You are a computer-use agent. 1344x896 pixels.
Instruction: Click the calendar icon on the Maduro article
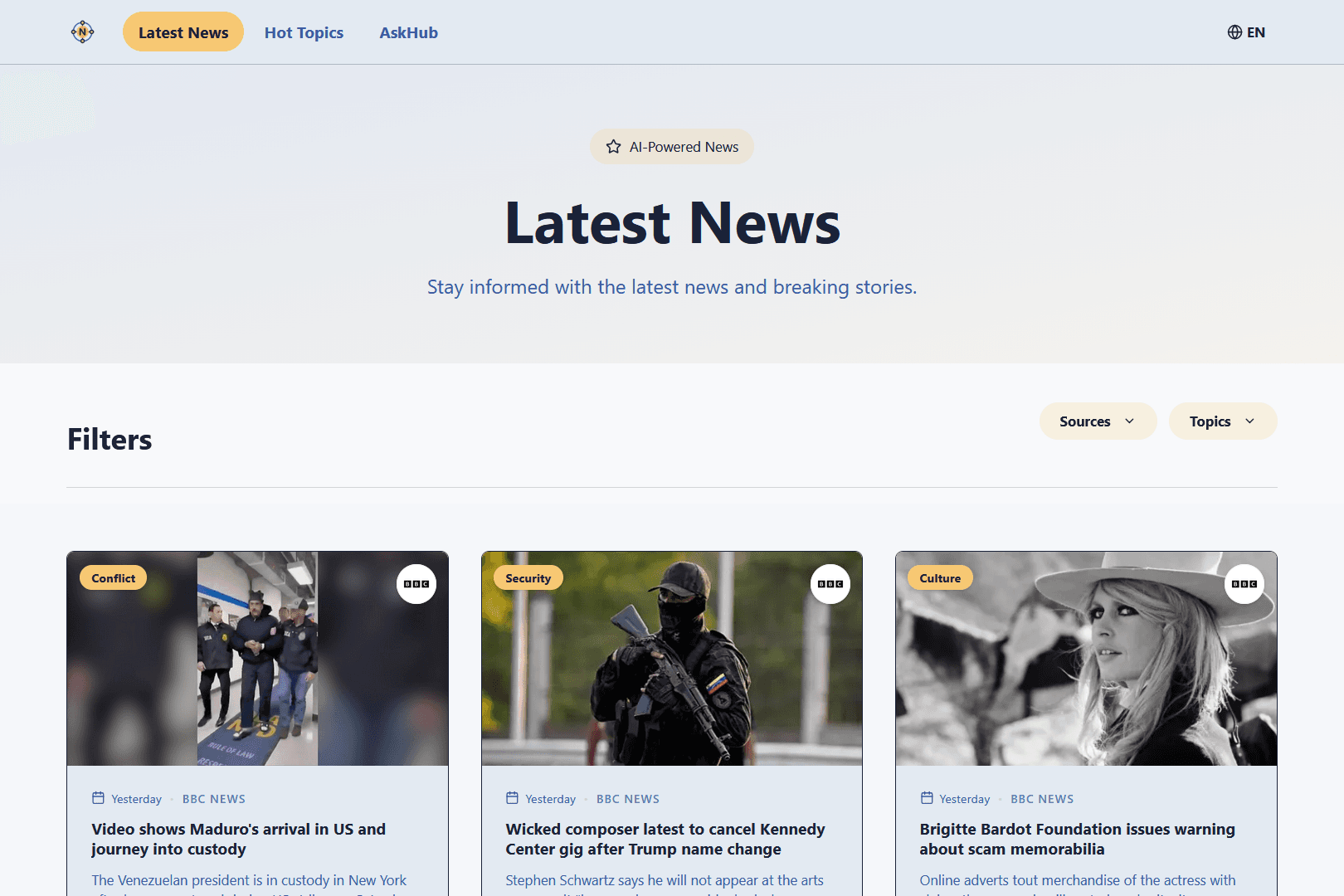tap(99, 798)
